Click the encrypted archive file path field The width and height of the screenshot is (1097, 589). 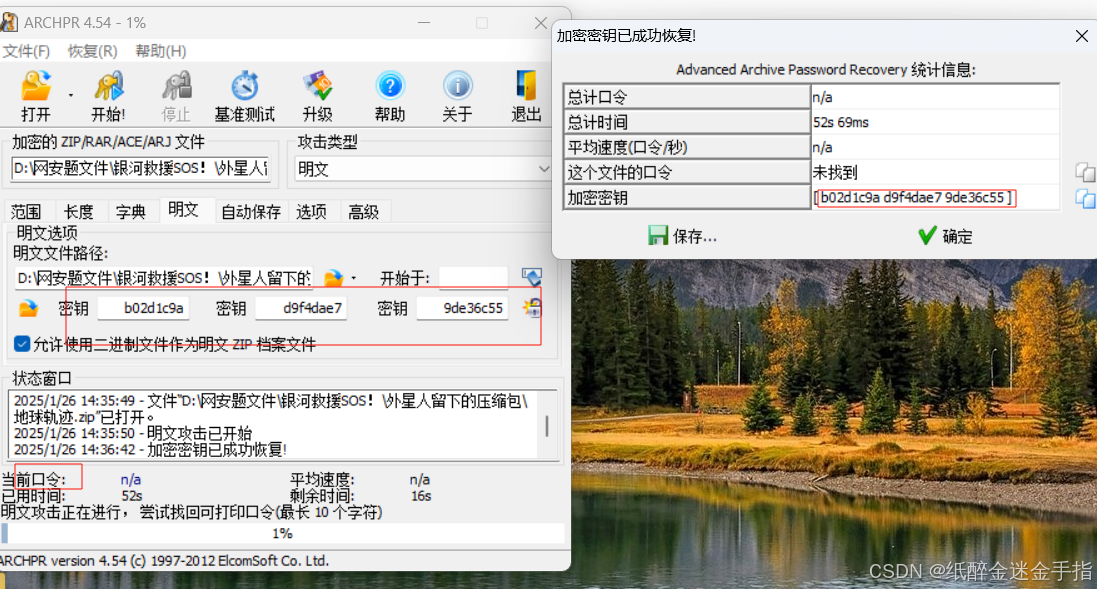[141, 169]
